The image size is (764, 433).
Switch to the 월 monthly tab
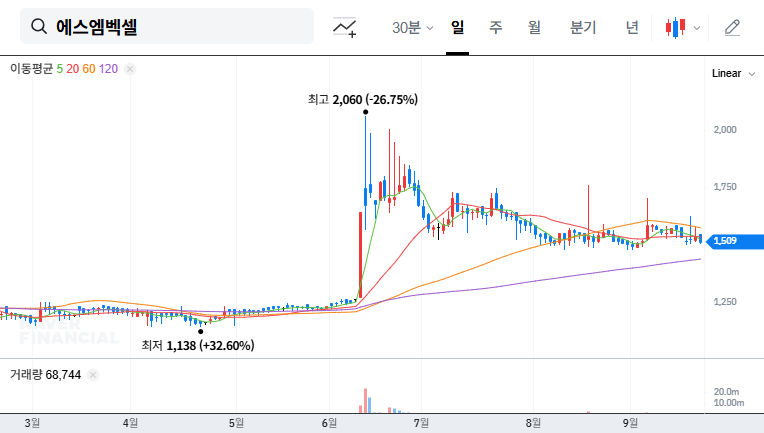point(534,27)
